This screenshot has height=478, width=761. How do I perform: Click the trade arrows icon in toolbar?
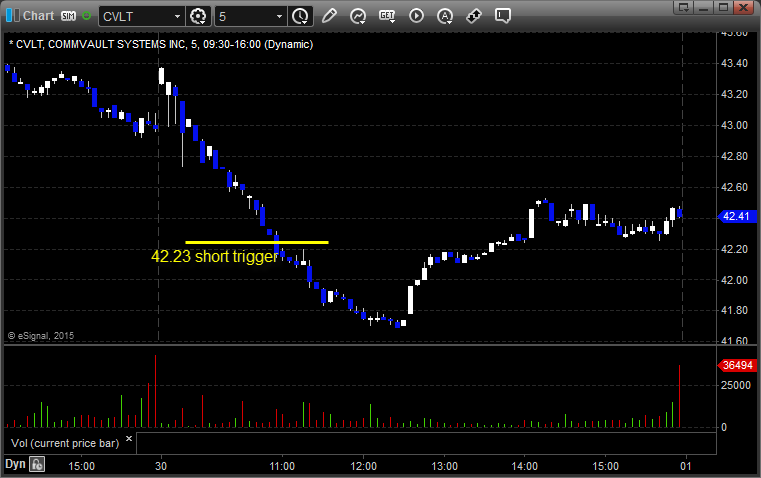[x=474, y=16]
